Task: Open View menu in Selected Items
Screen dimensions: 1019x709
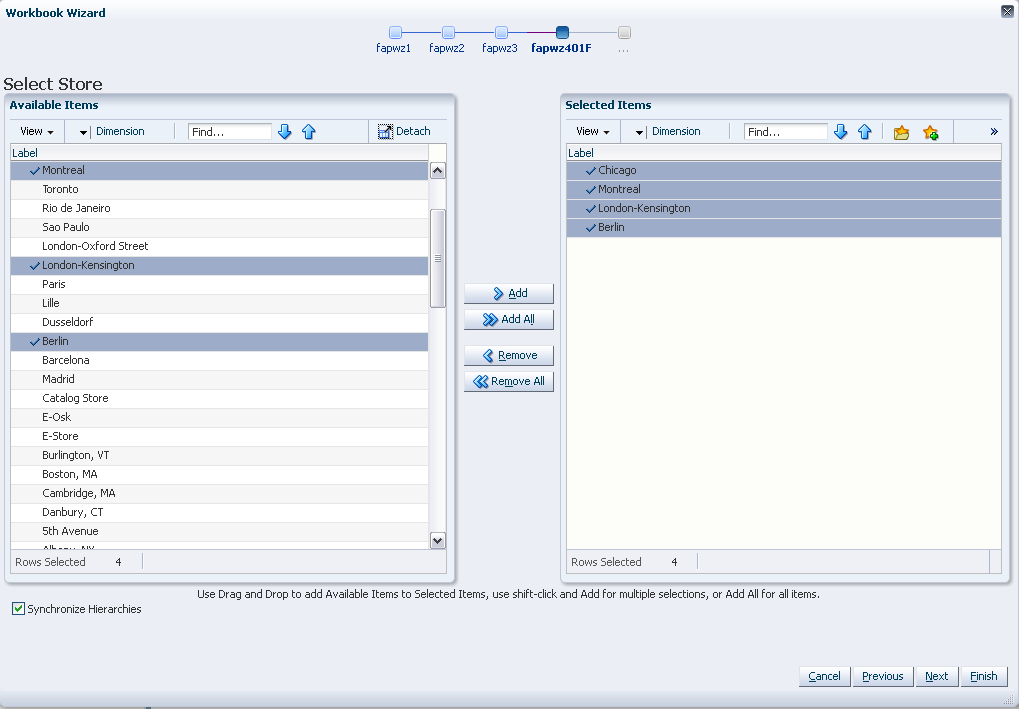Action: tap(593, 131)
